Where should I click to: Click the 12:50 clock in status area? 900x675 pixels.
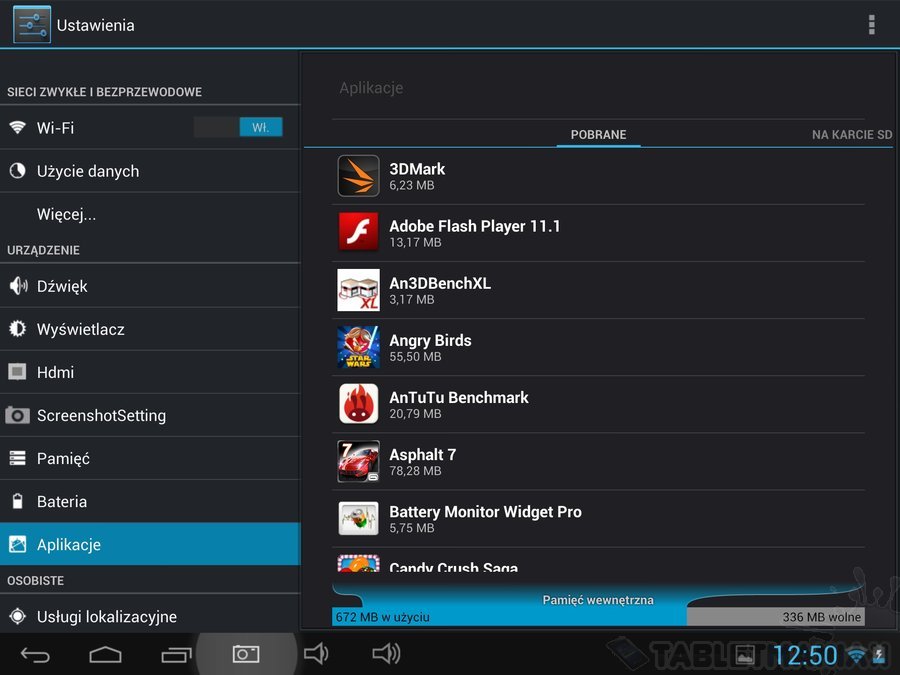[x=805, y=655]
